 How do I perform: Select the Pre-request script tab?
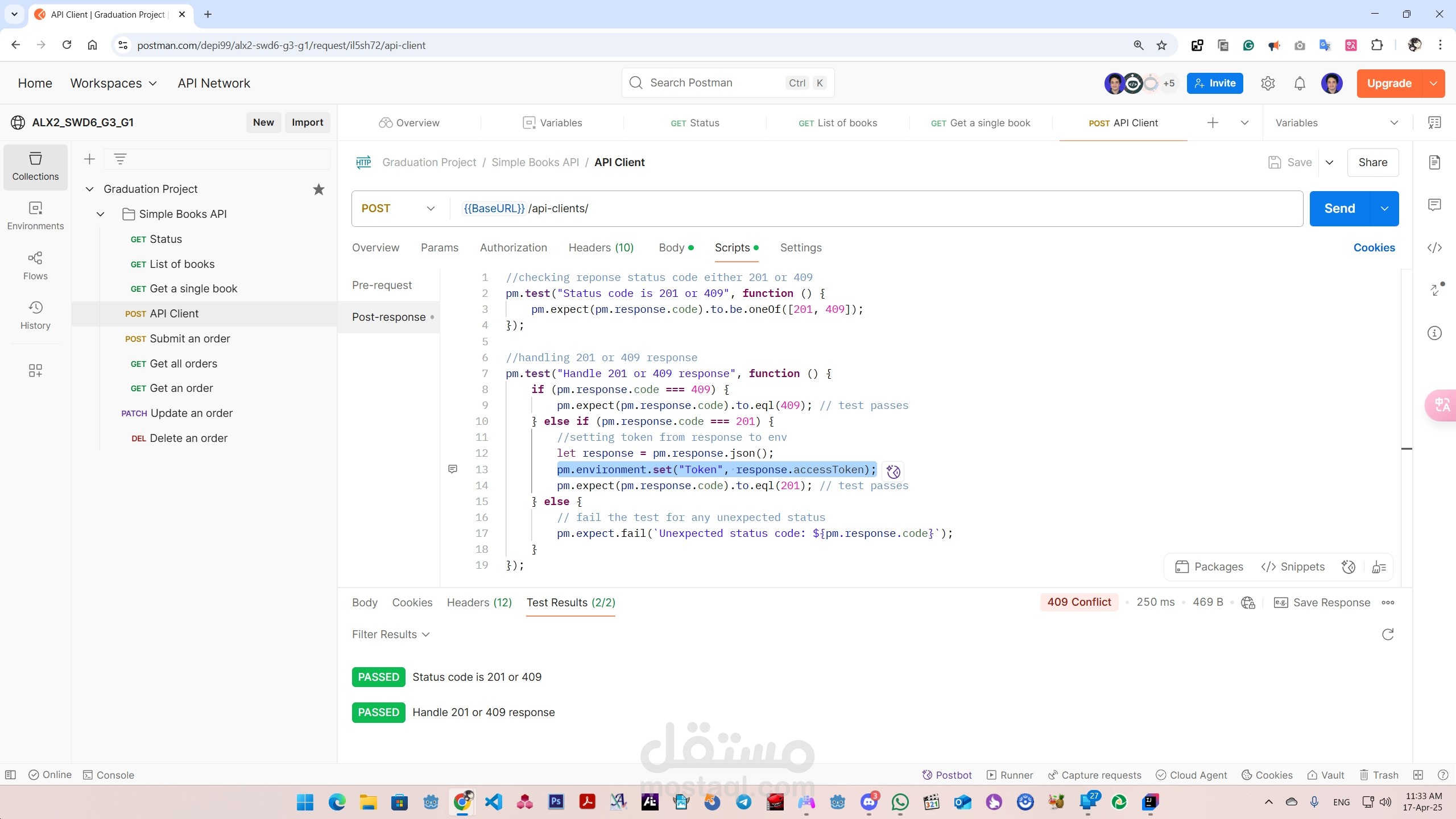coord(382,285)
